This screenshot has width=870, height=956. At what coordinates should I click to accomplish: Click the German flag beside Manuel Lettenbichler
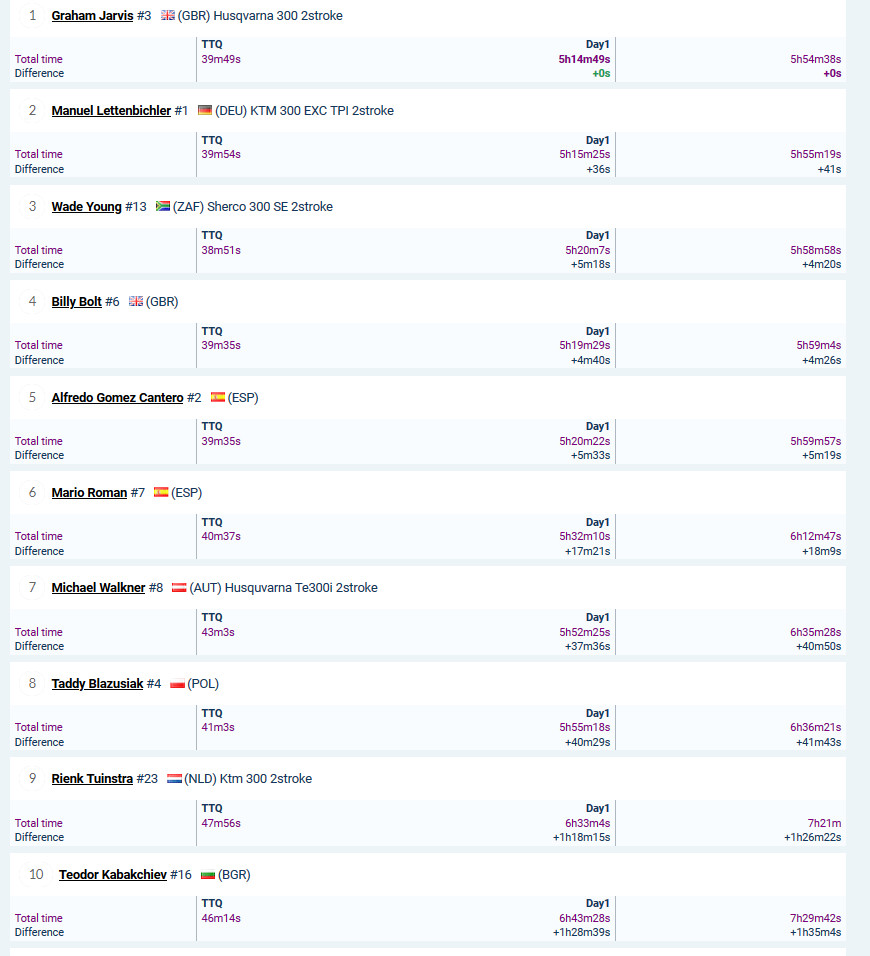click(205, 110)
